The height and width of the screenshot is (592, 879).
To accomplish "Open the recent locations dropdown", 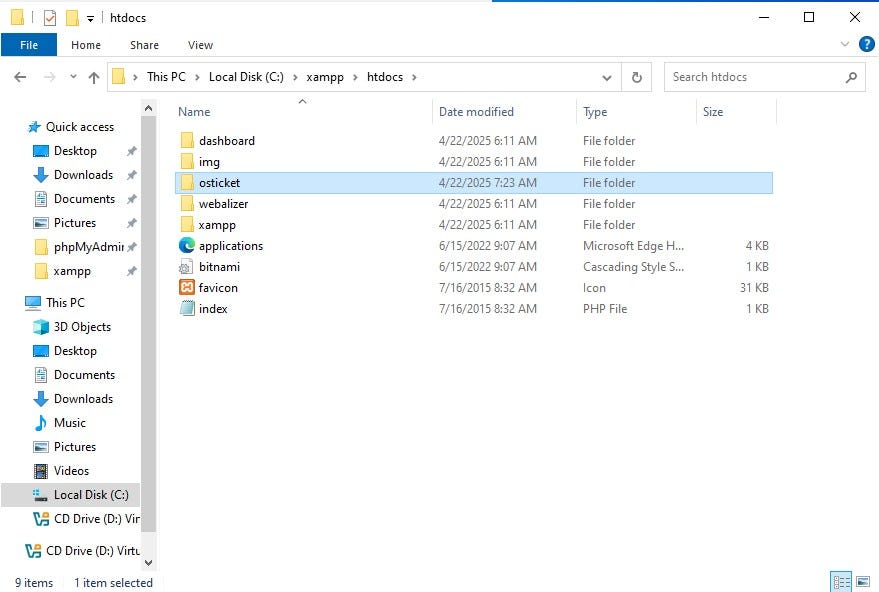I will pos(73,77).
